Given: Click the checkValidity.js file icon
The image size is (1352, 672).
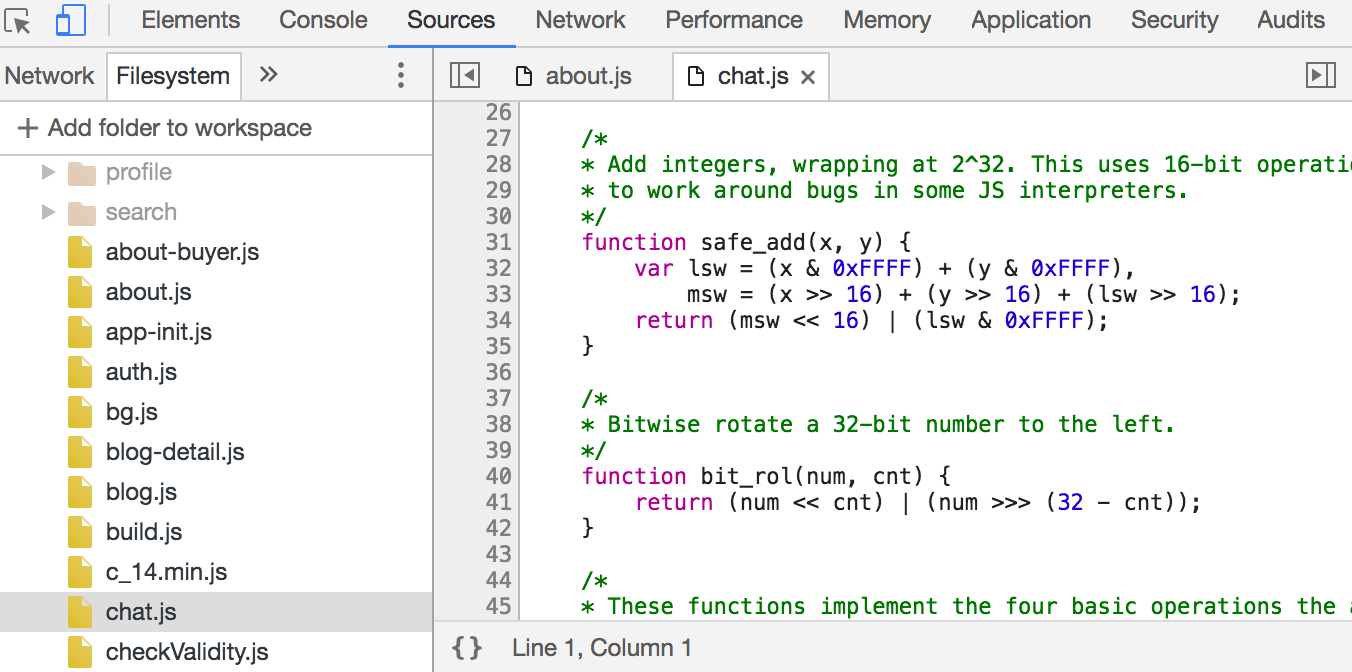Looking at the screenshot, I should coord(80,652).
